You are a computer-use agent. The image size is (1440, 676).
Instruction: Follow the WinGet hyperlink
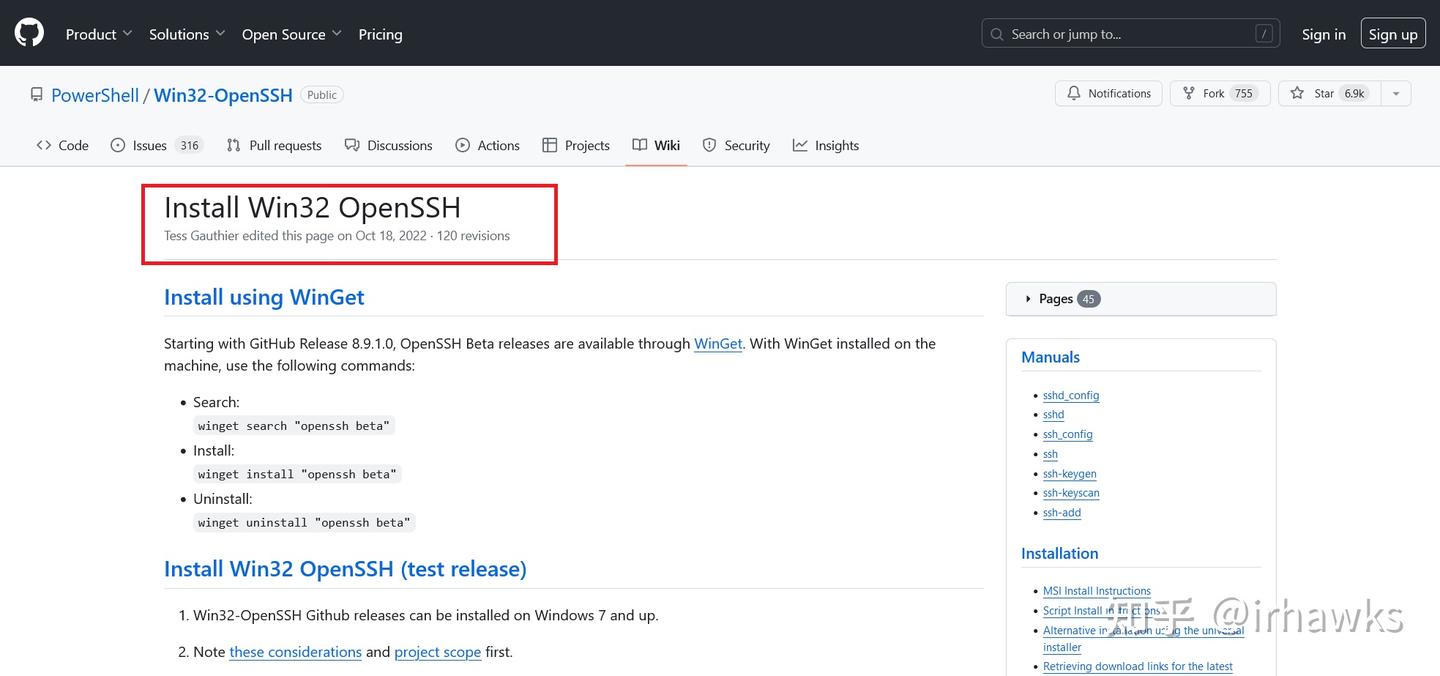[x=718, y=343]
